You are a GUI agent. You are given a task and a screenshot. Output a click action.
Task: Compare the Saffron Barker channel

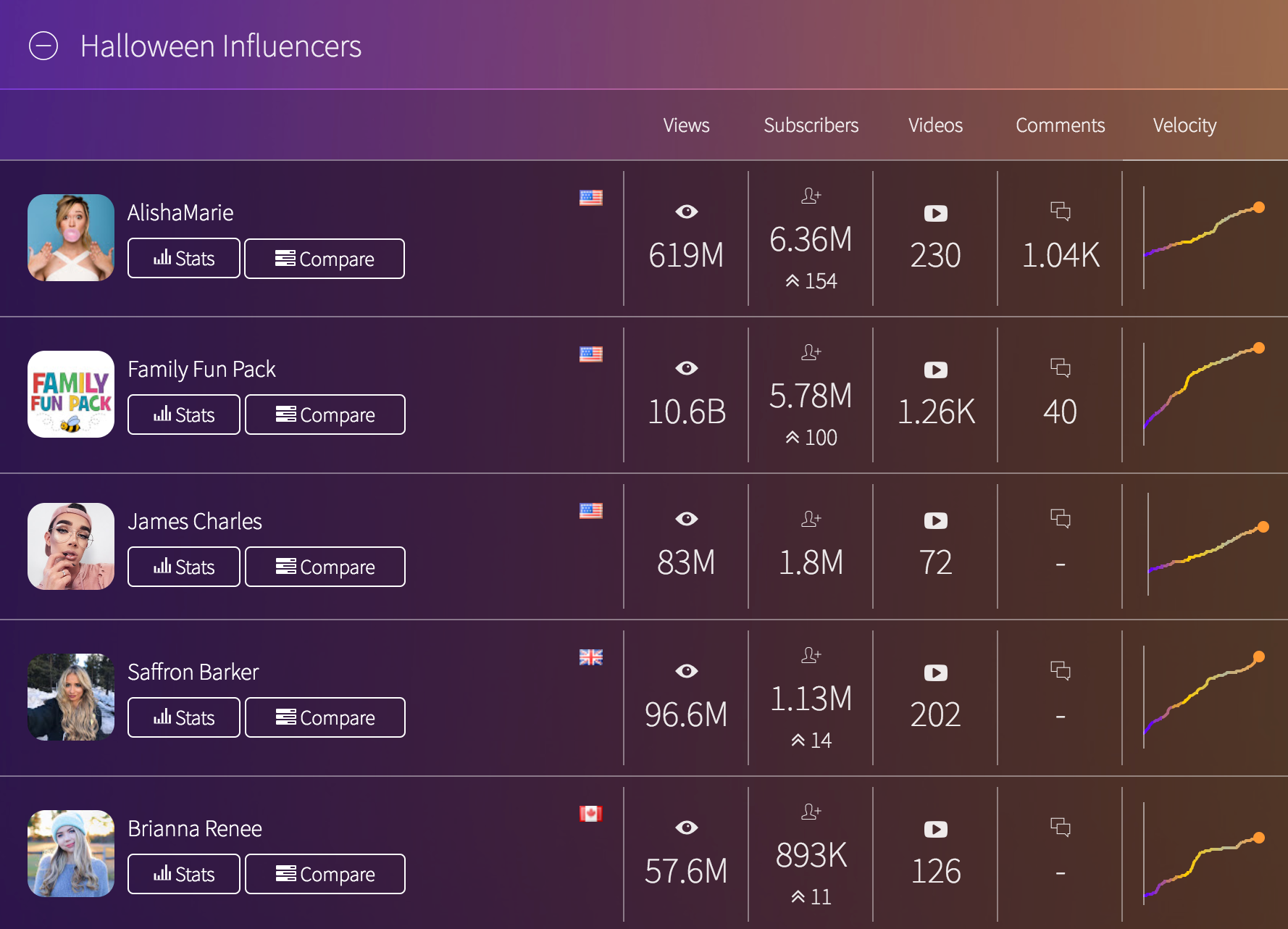click(325, 718)
